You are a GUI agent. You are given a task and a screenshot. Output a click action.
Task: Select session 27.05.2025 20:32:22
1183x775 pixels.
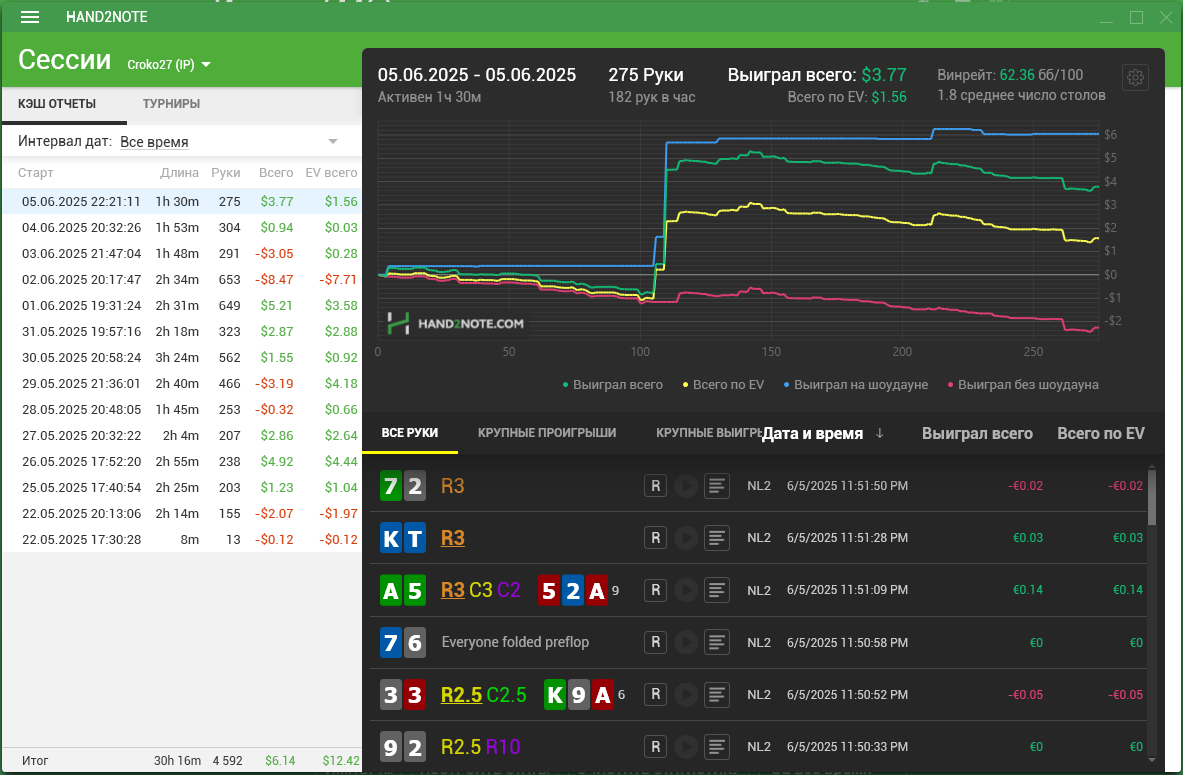pos(182,435)
